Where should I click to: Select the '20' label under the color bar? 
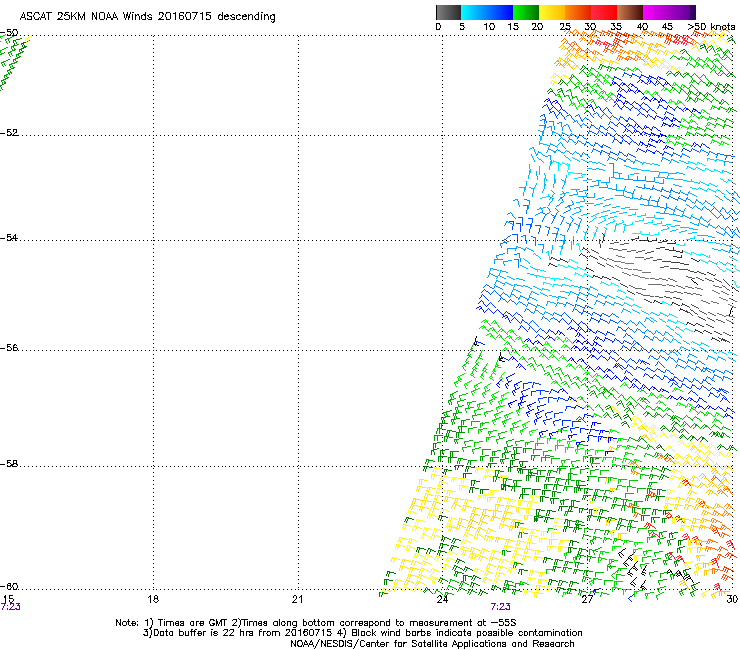537,27
